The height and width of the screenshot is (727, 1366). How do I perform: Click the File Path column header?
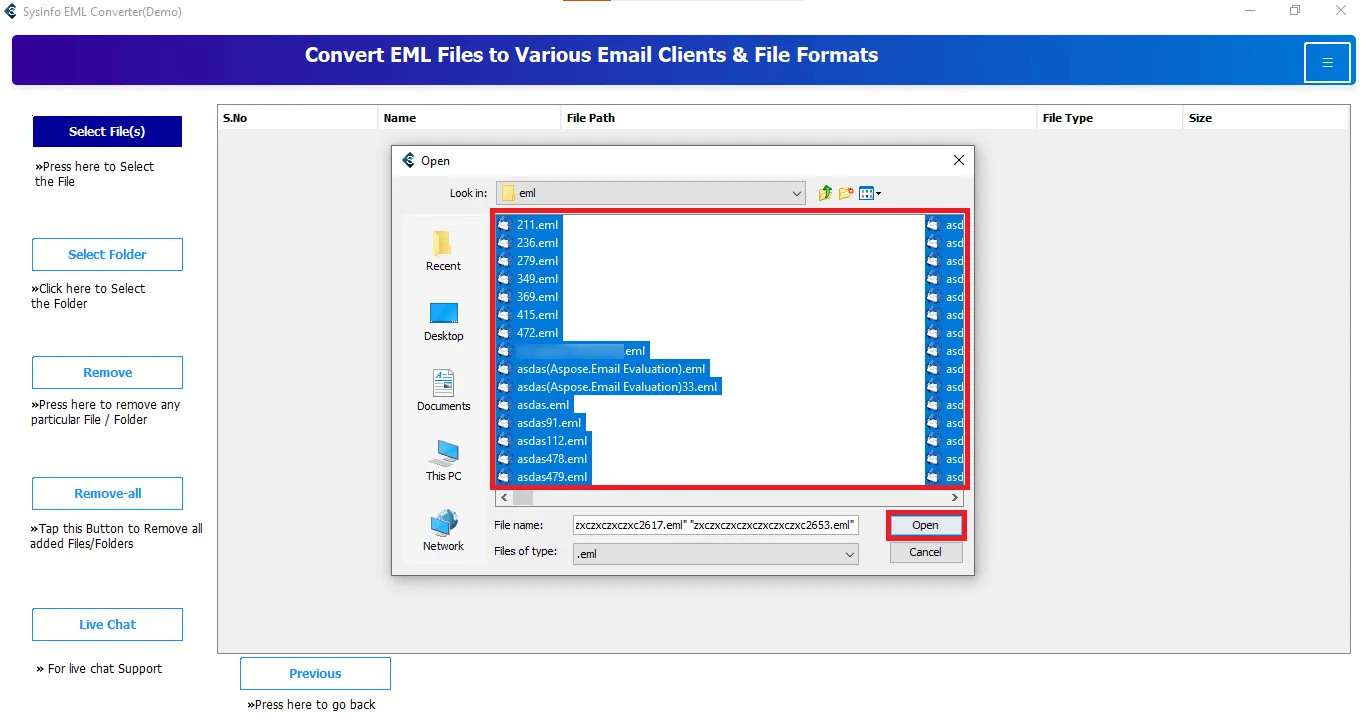(800, 118)
